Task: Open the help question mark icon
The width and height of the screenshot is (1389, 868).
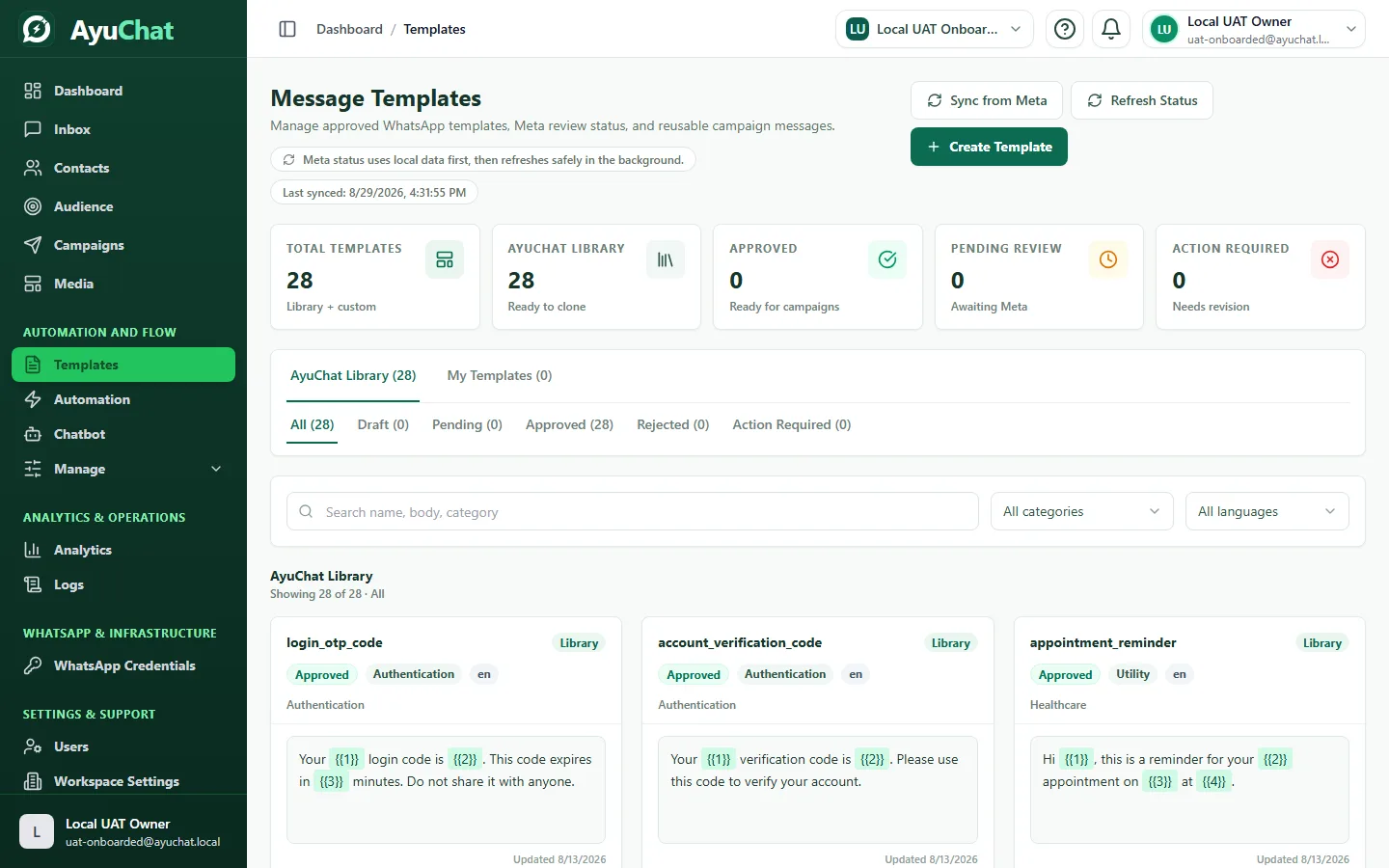Action: [x=1065, y=29]
